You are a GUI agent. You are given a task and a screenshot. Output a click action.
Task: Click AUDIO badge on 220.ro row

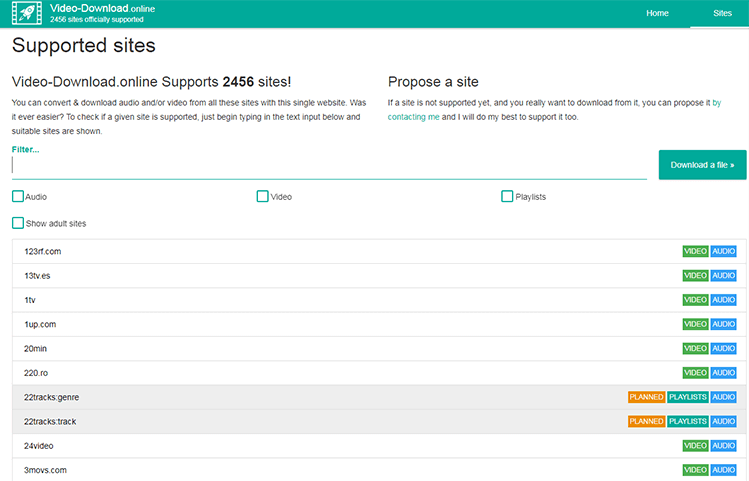(723, 373)
